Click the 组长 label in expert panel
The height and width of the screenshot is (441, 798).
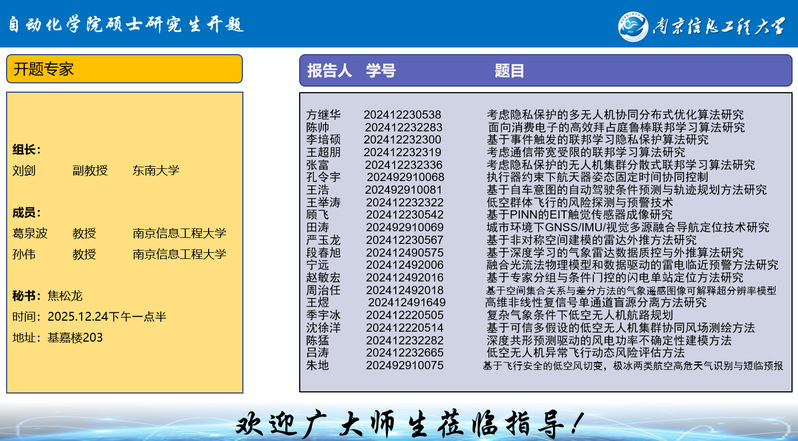pyautogui.click(x=27, y=149)
